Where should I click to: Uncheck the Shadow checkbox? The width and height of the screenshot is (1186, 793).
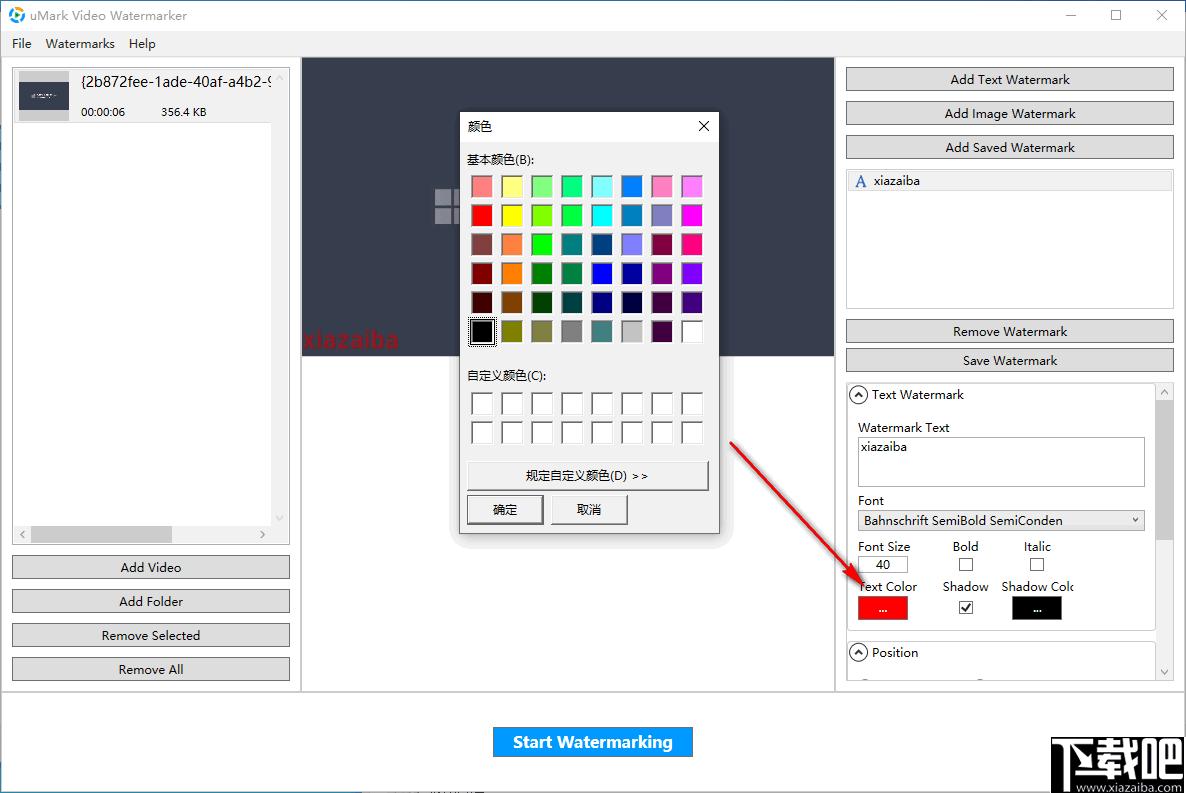coord(966,608)
